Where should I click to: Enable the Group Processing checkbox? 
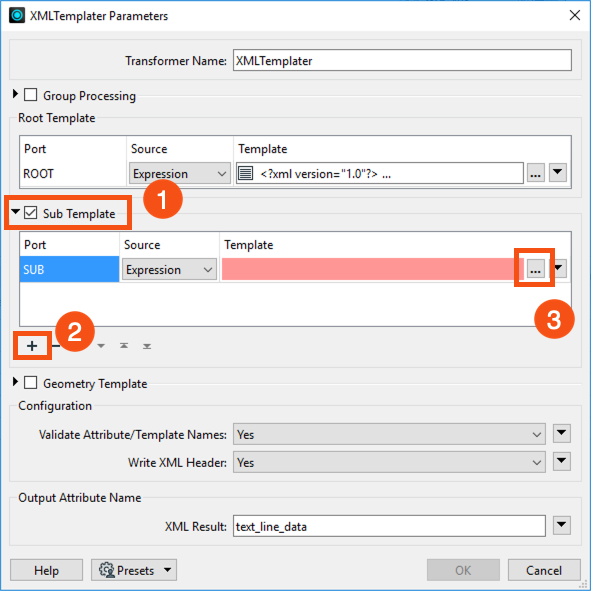click(31, 95)
